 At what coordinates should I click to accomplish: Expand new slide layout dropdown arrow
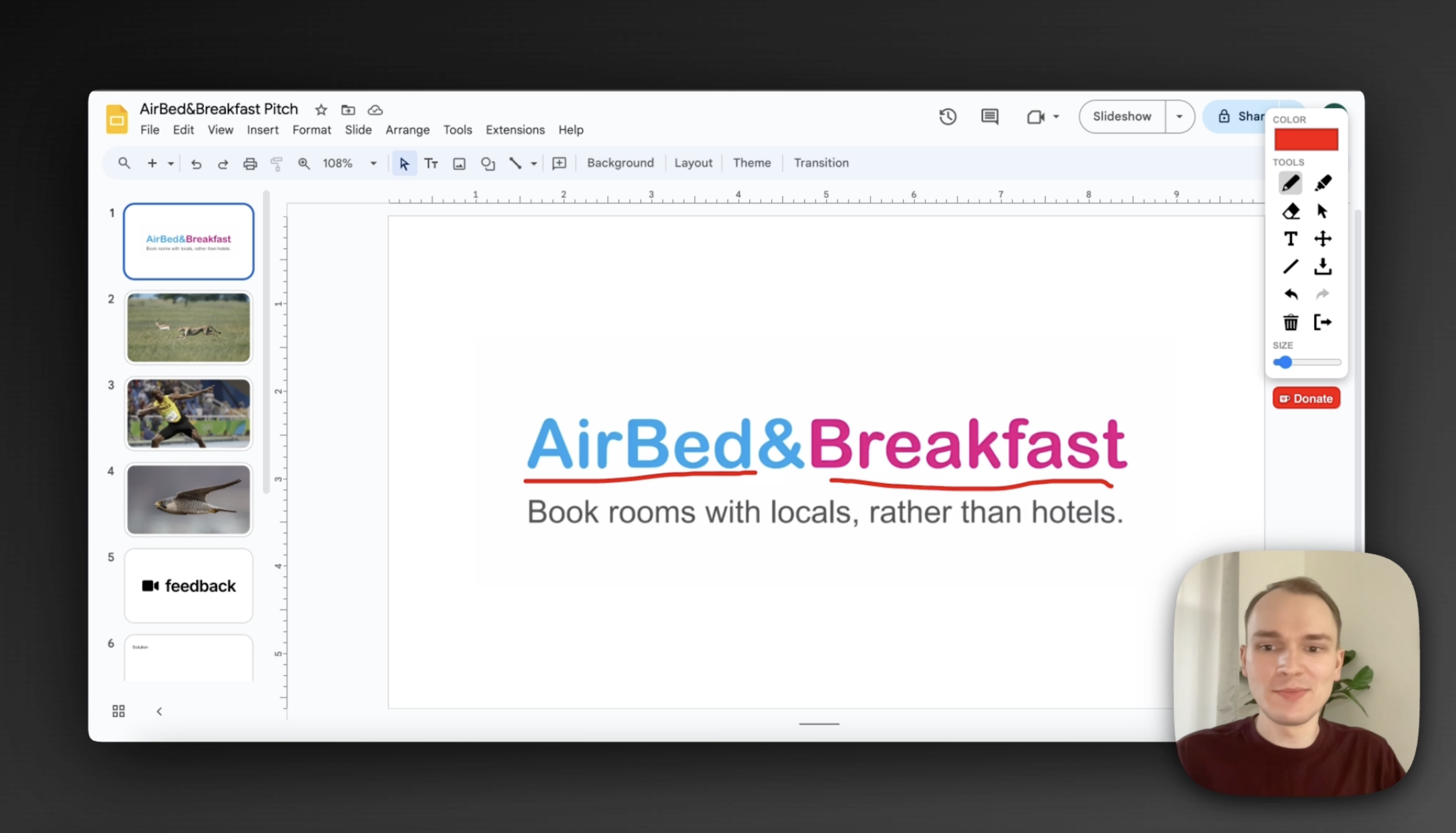point(170,163)
